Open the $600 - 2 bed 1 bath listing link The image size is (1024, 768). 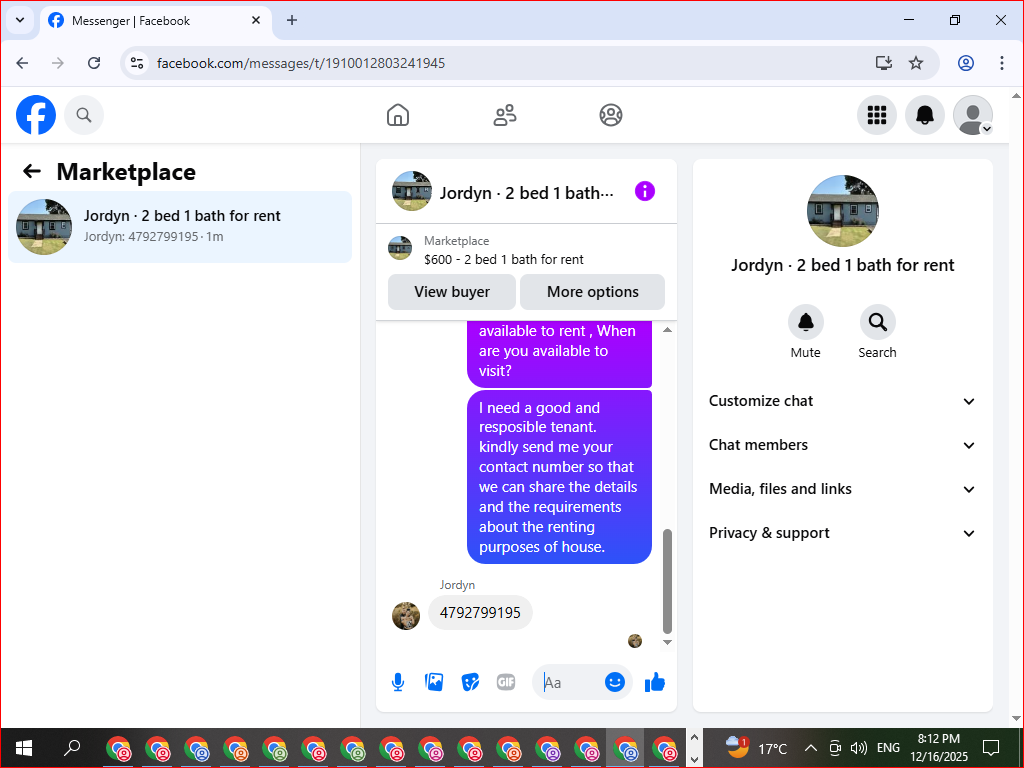point(504,259)
